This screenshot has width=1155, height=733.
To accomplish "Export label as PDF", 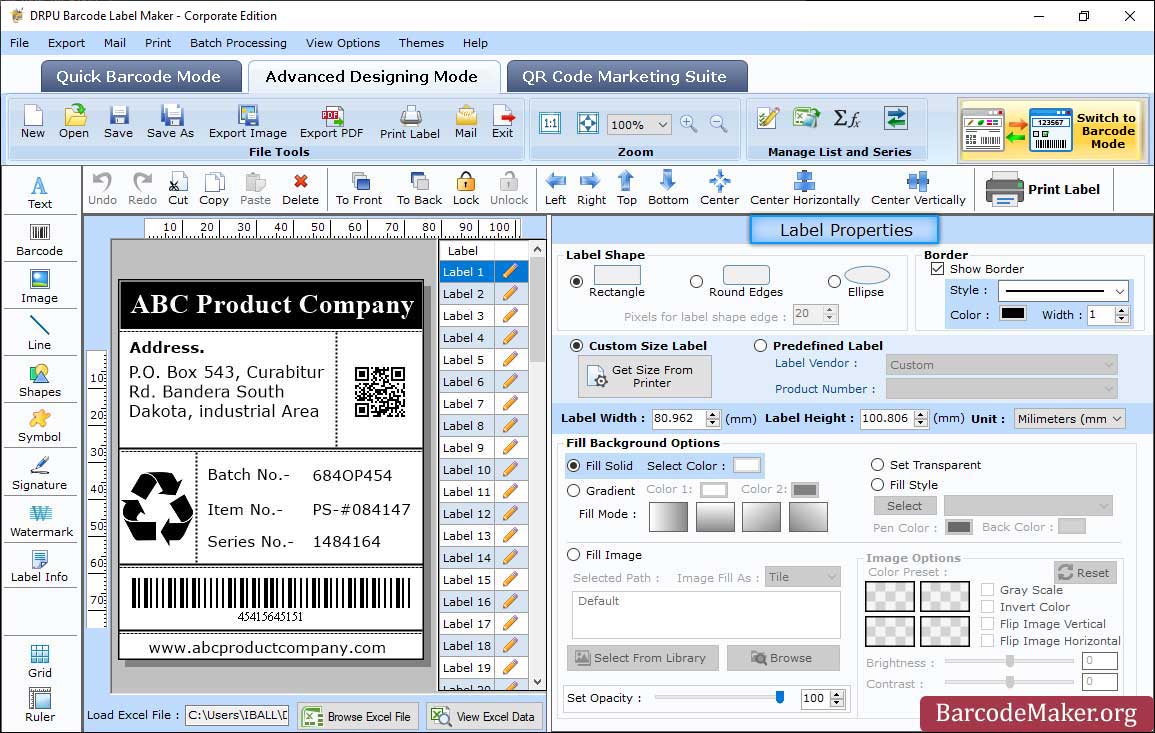I will tap(331, 122).
